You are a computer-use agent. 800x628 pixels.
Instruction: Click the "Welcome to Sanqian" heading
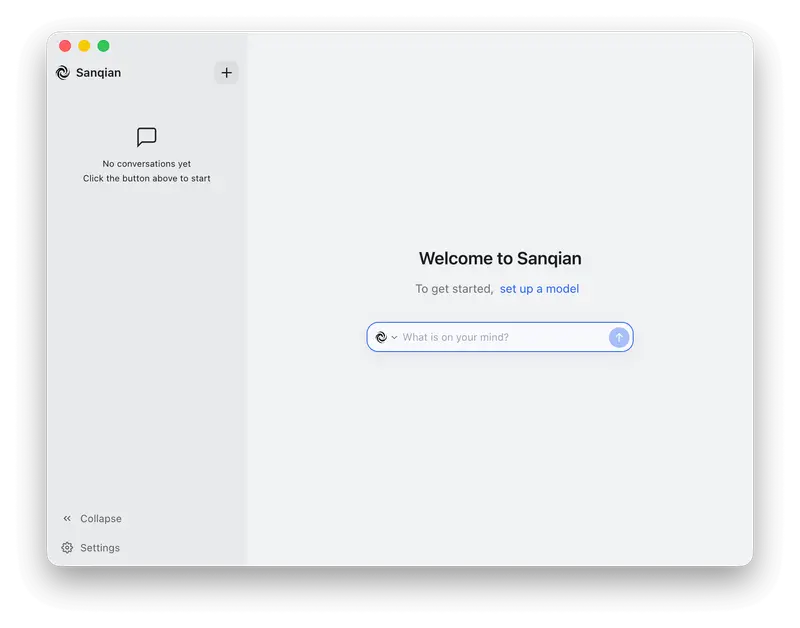click(500, 258)
